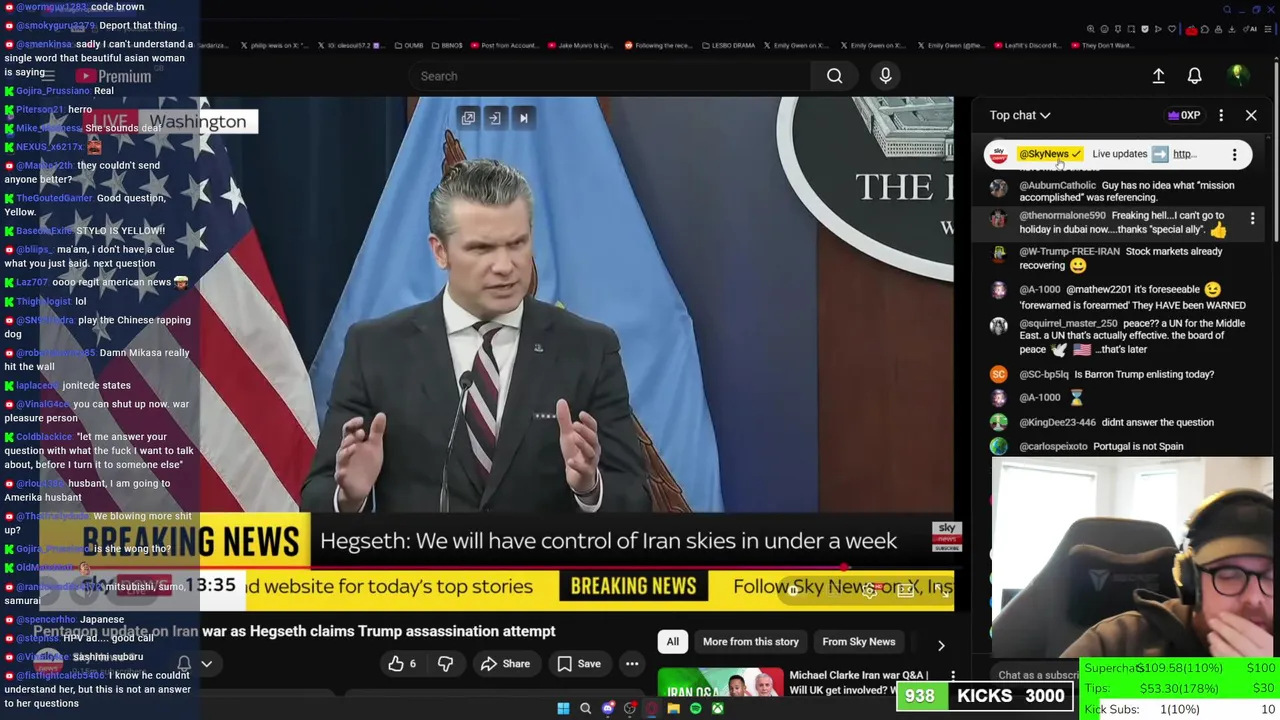This screenshot has width=1280, height=720.
Task: Save the video to a playlist
Action: click(x=578, y=664)
